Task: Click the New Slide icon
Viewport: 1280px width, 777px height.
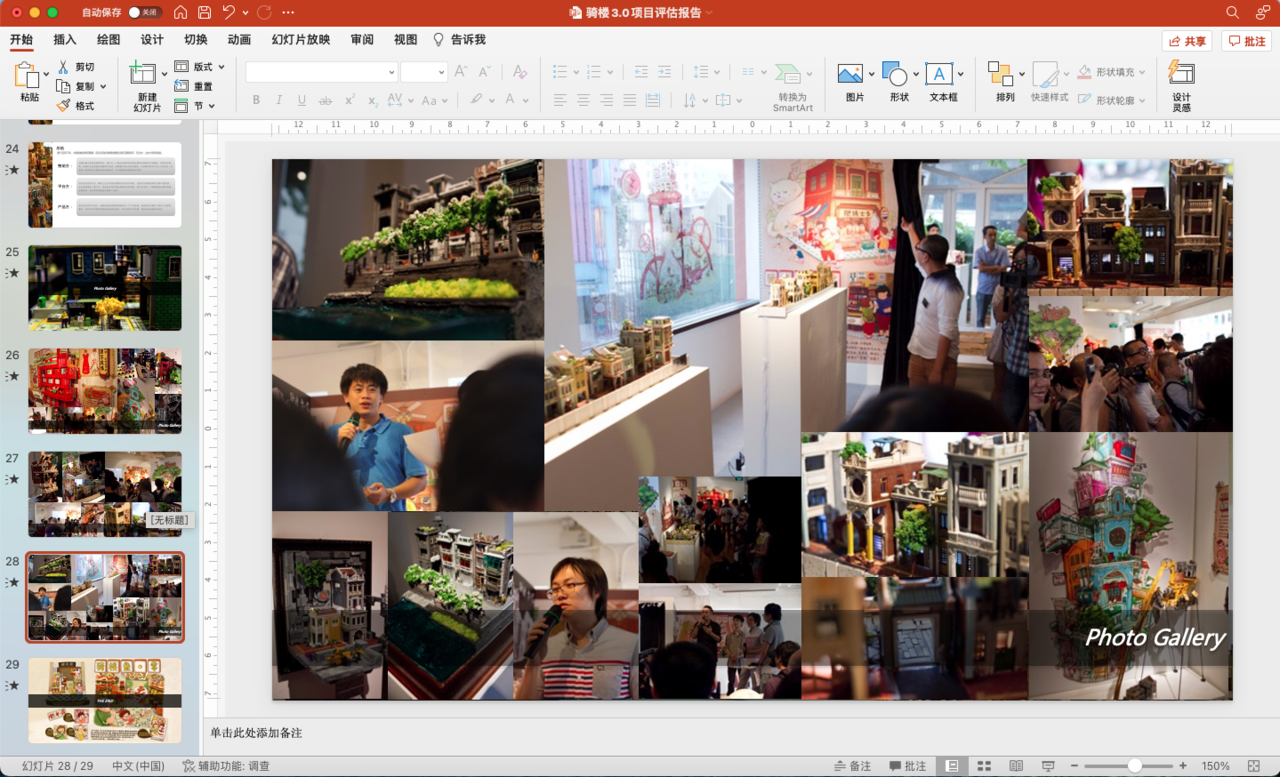Action: [143, 73]
